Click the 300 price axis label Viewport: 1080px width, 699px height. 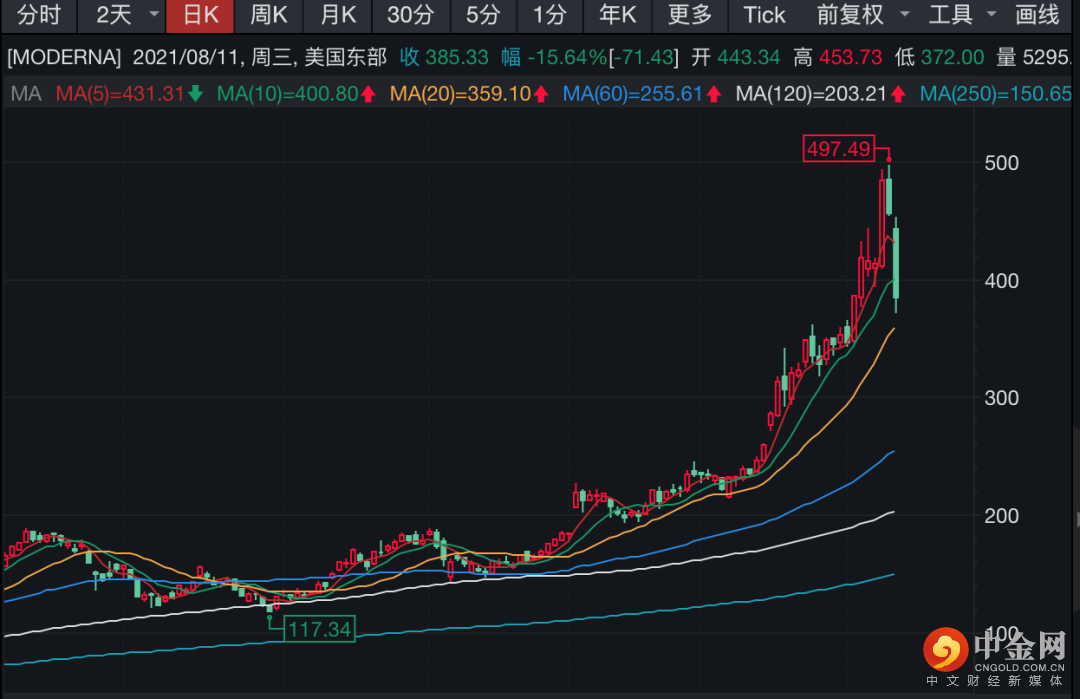point(1001,398)
